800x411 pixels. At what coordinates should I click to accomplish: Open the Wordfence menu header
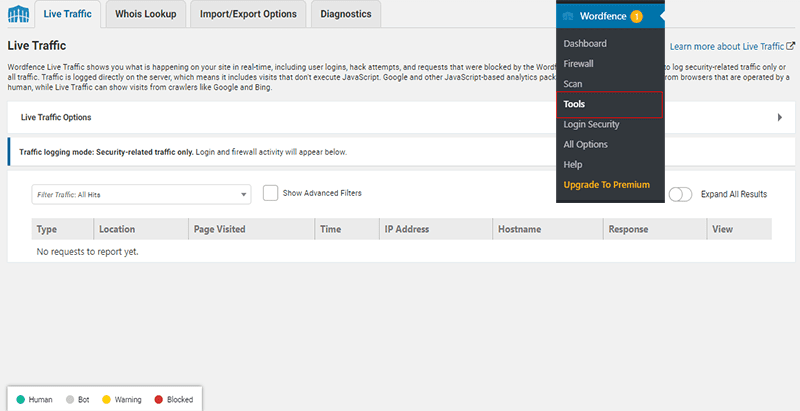point(610,16)
